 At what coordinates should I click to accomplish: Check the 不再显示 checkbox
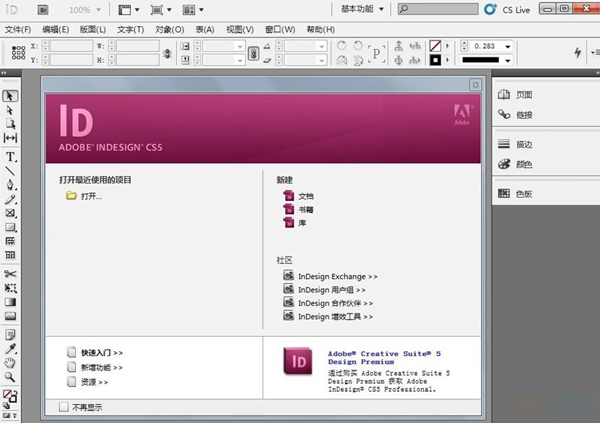64,407
